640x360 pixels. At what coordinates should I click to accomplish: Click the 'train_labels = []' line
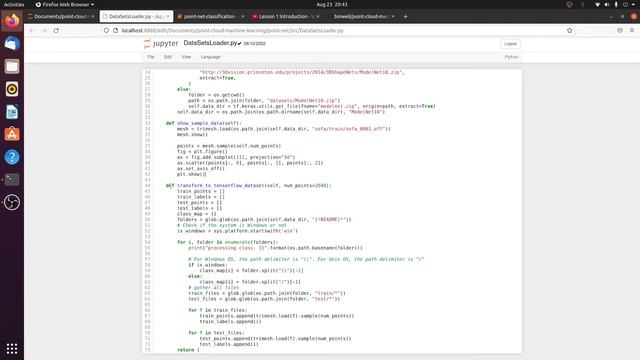coord(201,197)
